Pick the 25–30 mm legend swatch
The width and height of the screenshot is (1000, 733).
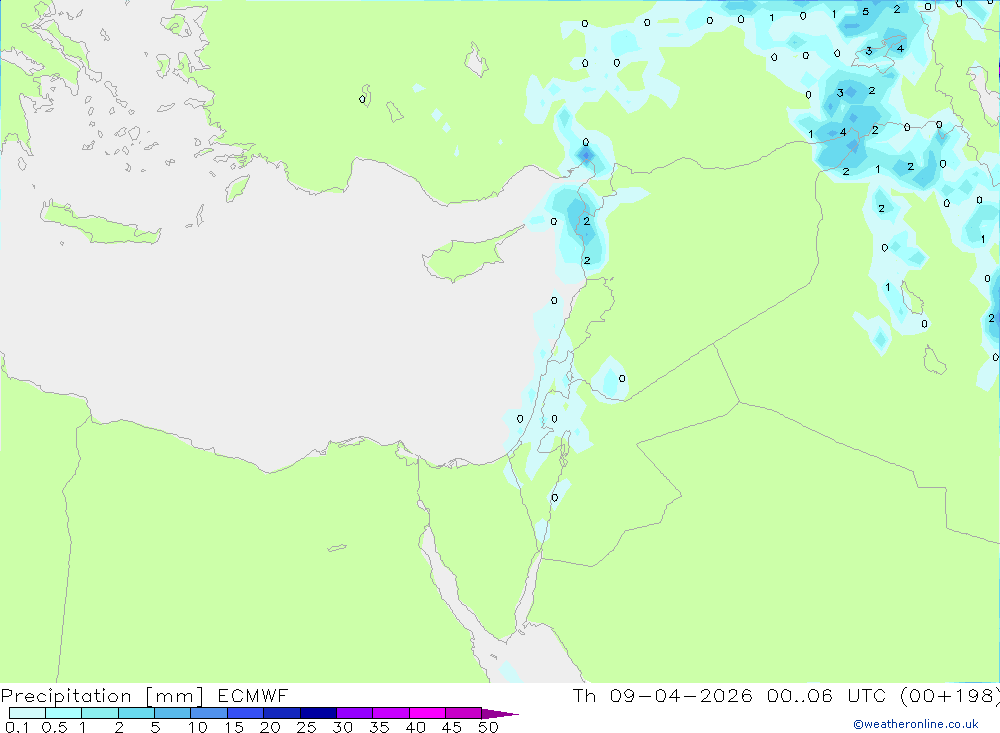coord(318,713)
